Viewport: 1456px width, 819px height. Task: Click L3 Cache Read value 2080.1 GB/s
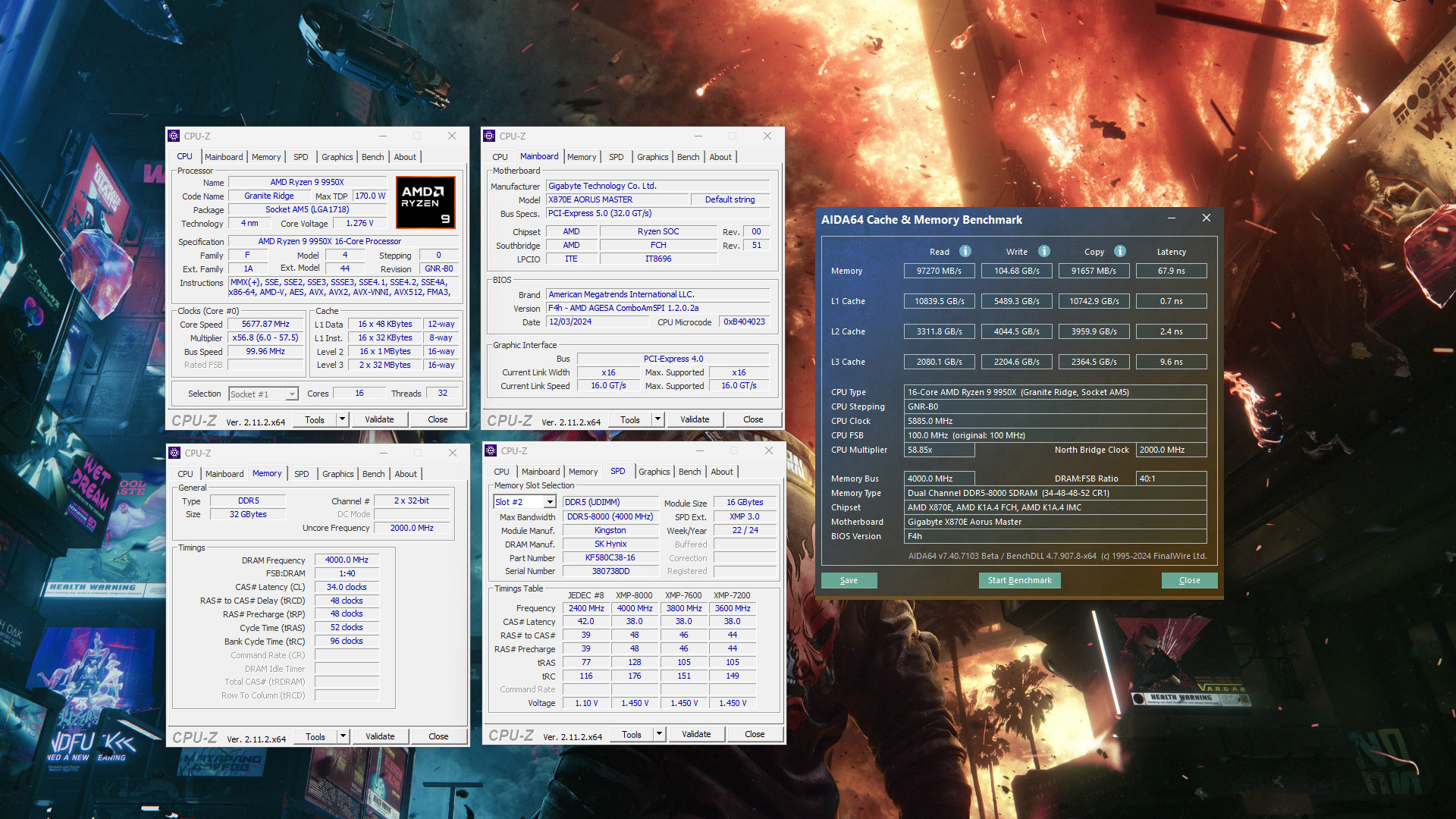(940, 362)
